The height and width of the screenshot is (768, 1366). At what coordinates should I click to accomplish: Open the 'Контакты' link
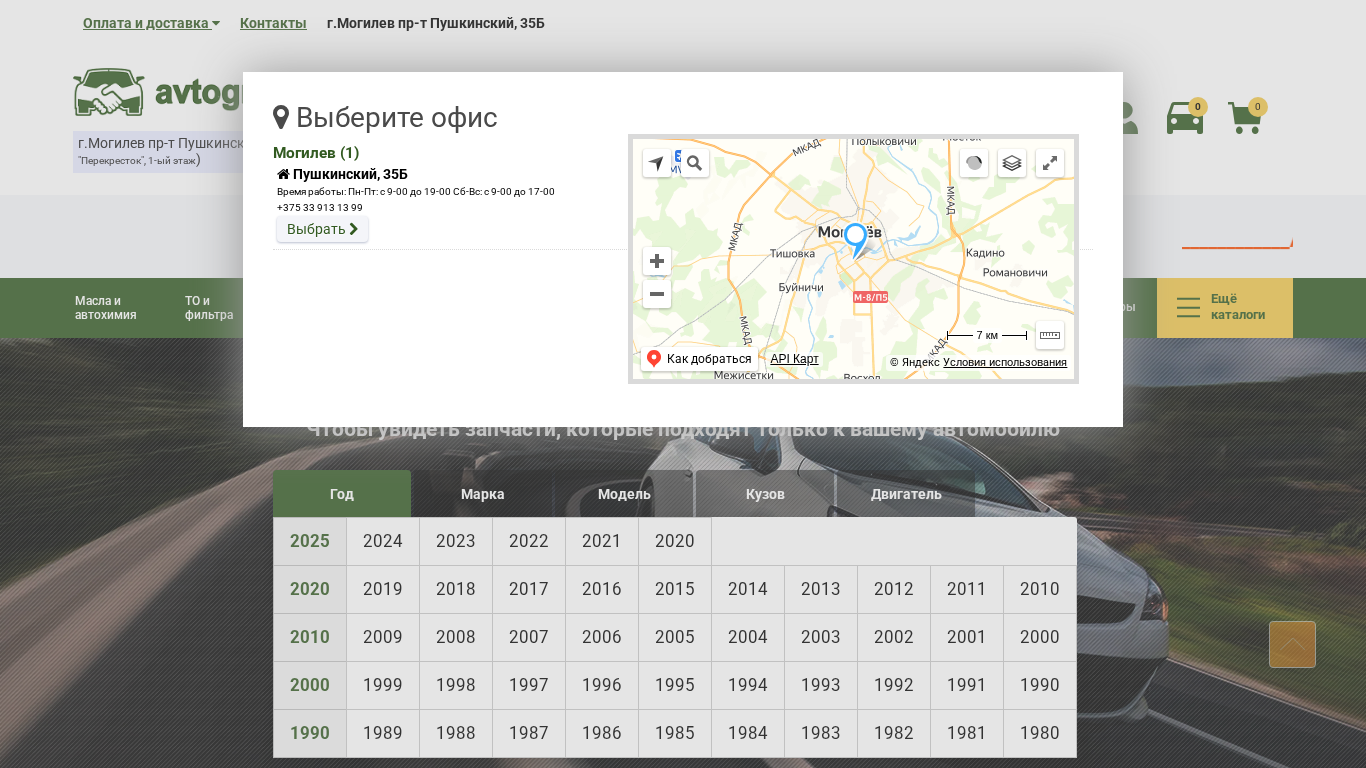(273, 23)
